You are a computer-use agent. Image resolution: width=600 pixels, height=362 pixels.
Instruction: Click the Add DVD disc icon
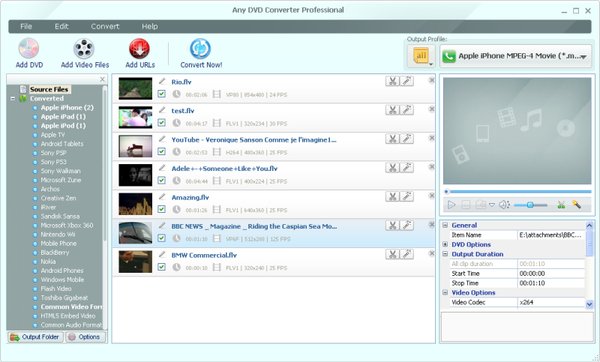point(29,49)
